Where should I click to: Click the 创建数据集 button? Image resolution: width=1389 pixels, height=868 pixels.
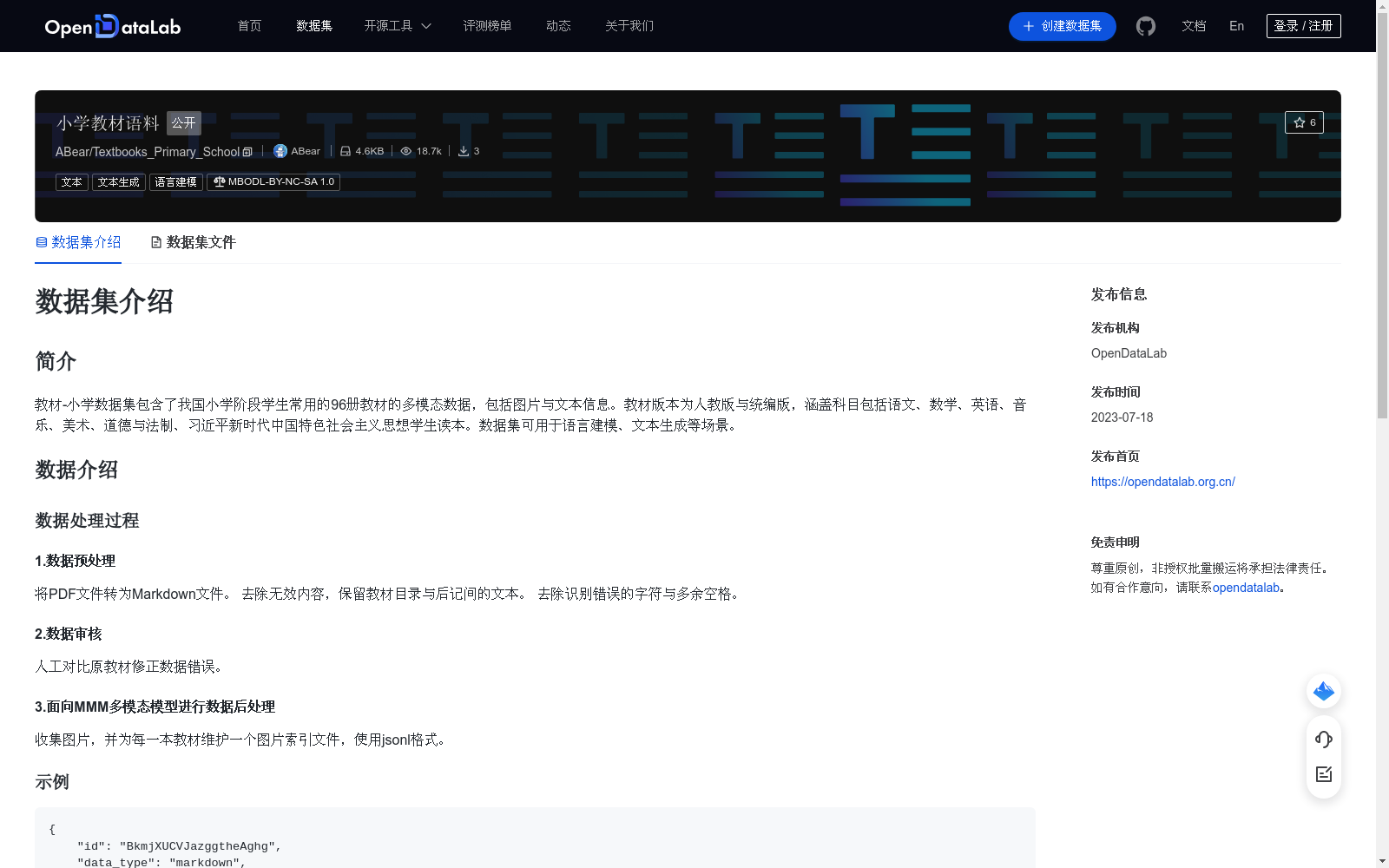[x=1062, y=26]
